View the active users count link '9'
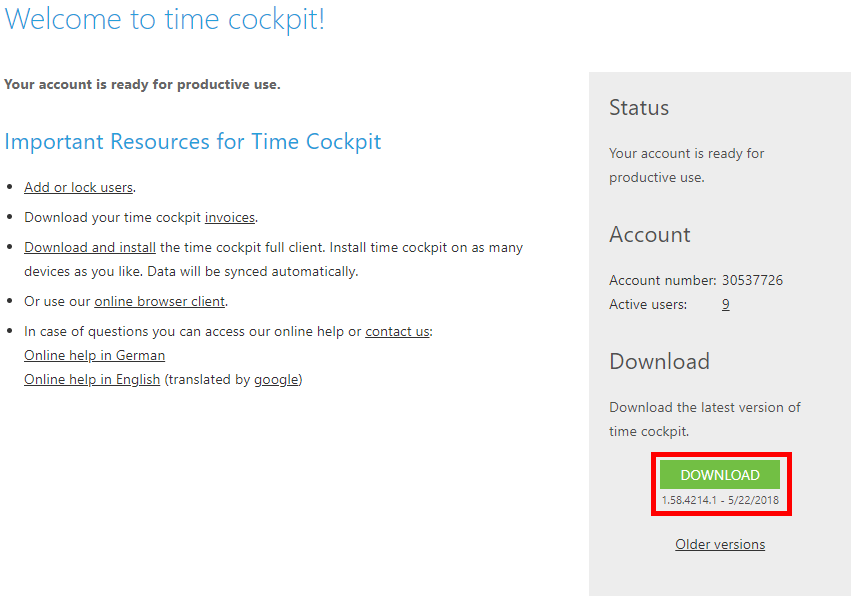The height and width of the screenshot is (609, 862). (x=726, y=304)
